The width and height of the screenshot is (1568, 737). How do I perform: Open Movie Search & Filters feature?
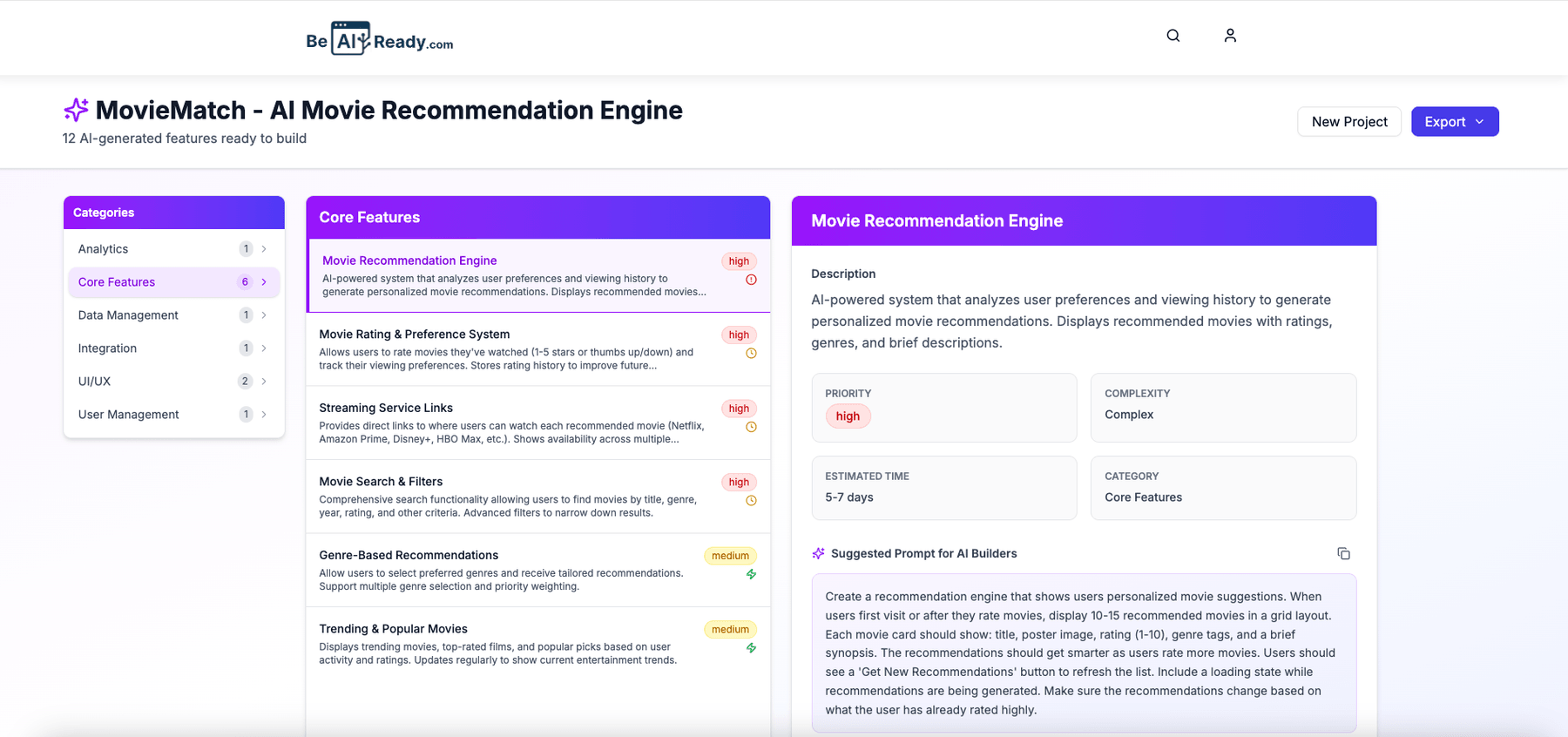coord(538,497)
